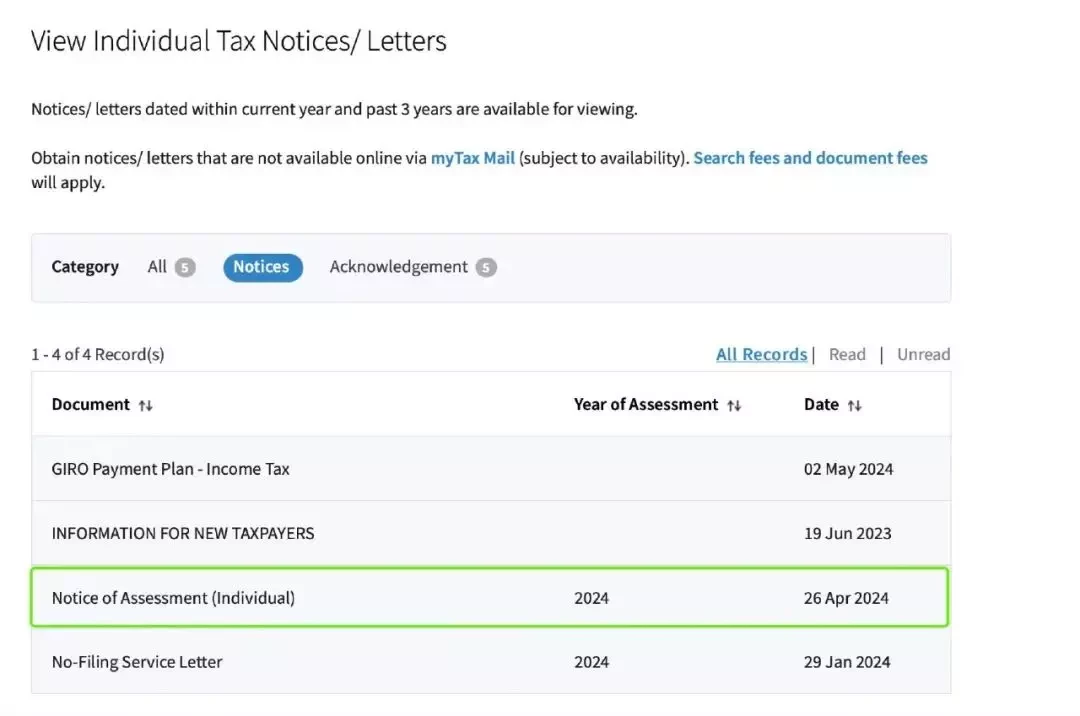Open Search fees and document fees link
The image size is (1080, 716).
[x=810, y=158]
